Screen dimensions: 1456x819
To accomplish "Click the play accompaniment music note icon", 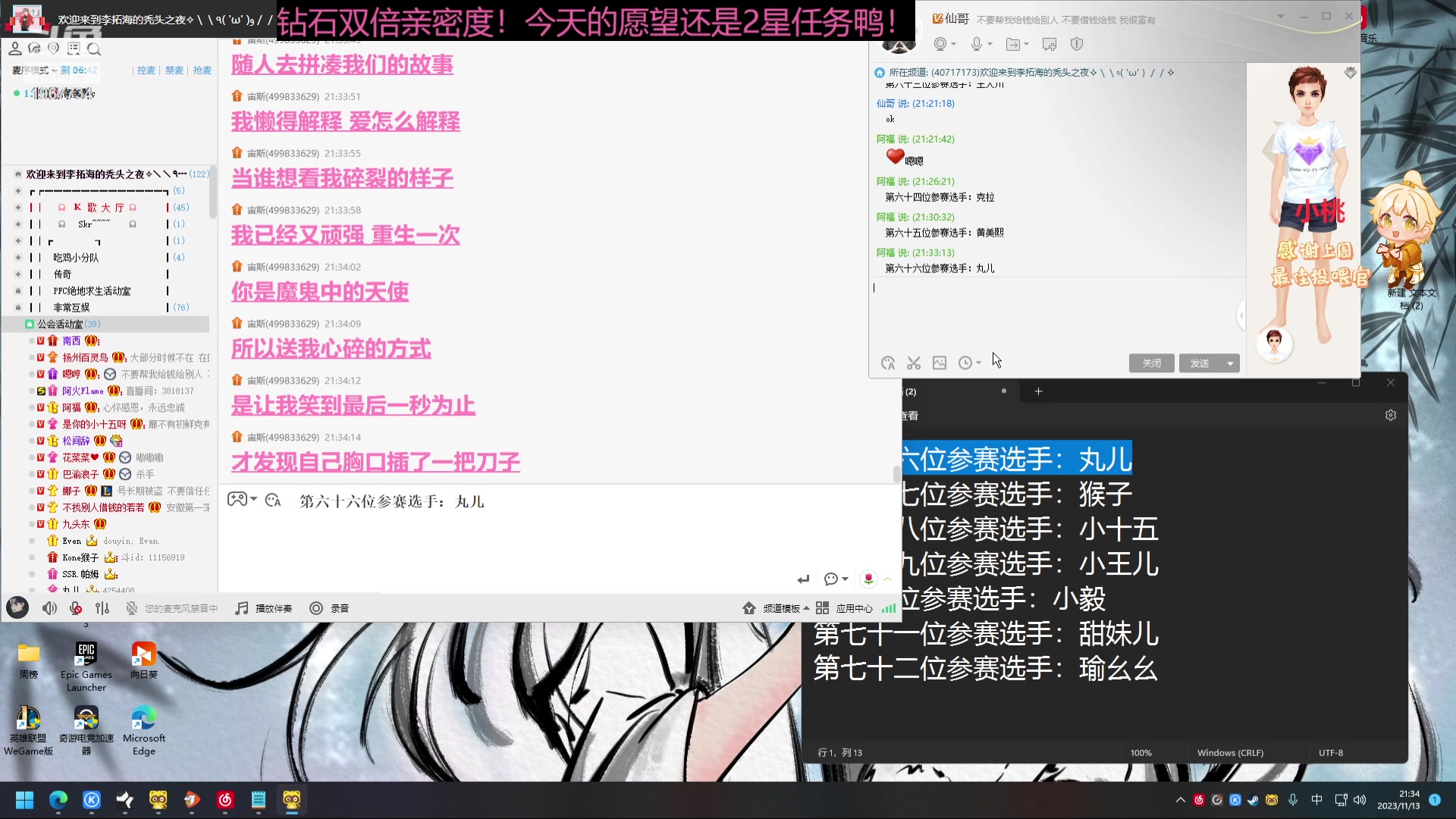I will click(x=241, y=608).
